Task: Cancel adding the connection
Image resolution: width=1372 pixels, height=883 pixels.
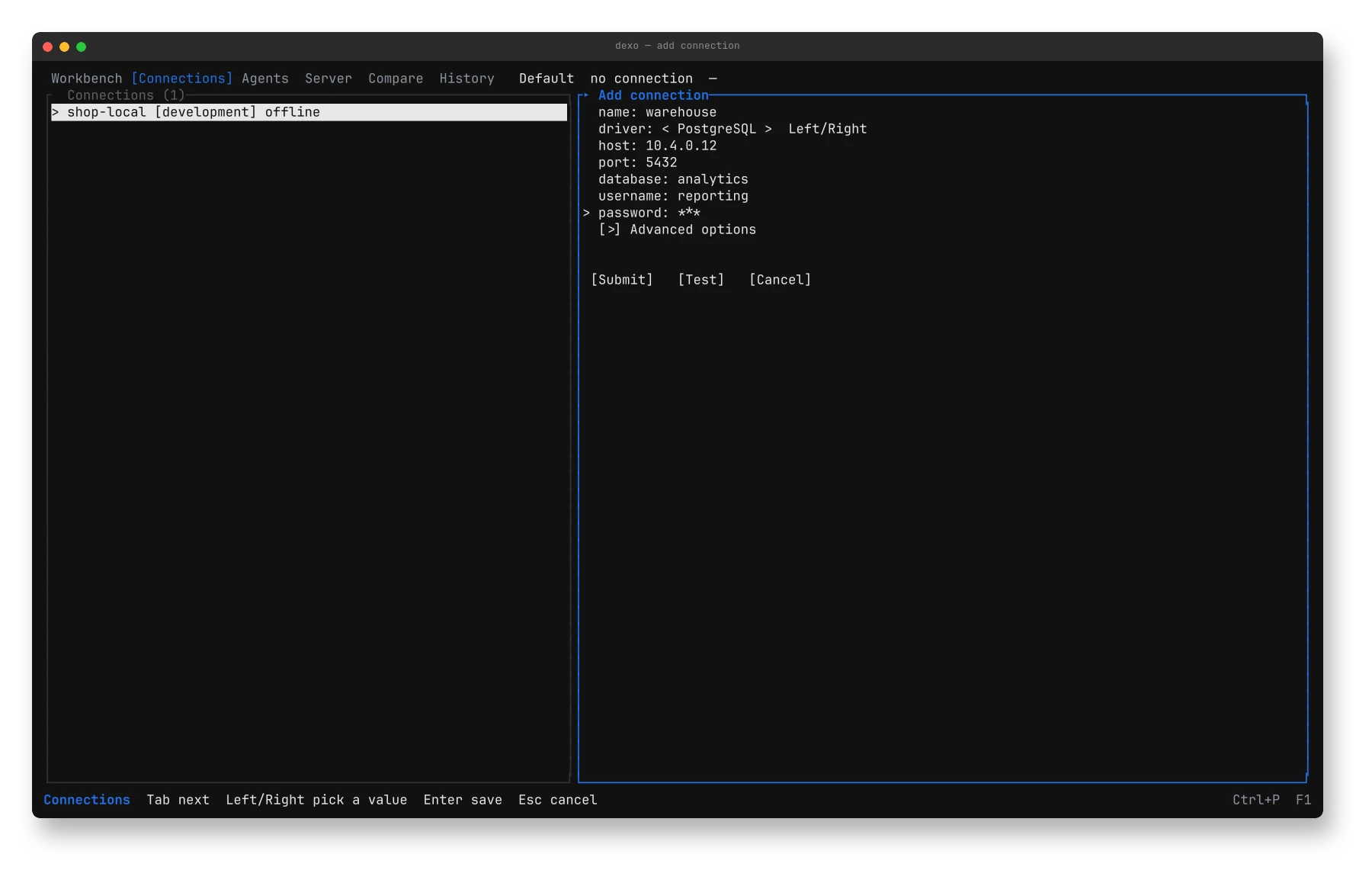Action: coord(780,280)
